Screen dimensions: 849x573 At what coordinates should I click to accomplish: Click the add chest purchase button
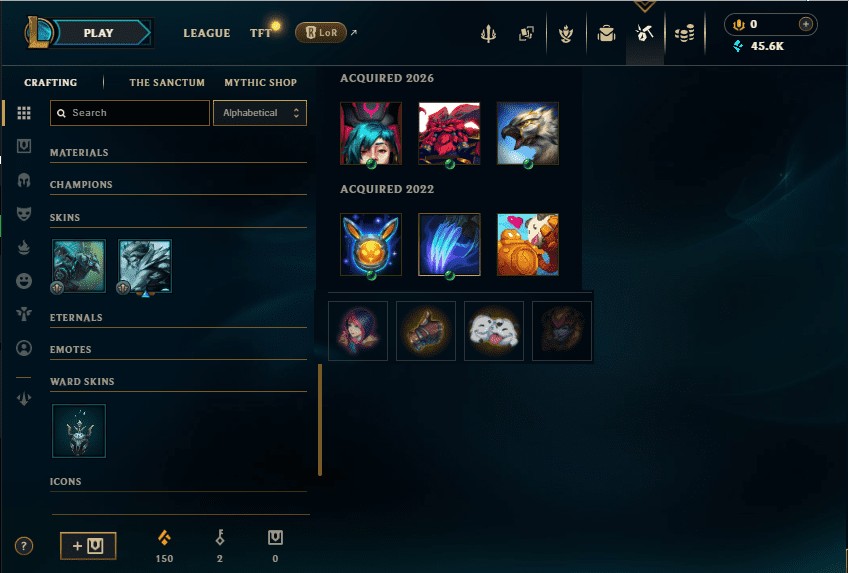88,545
